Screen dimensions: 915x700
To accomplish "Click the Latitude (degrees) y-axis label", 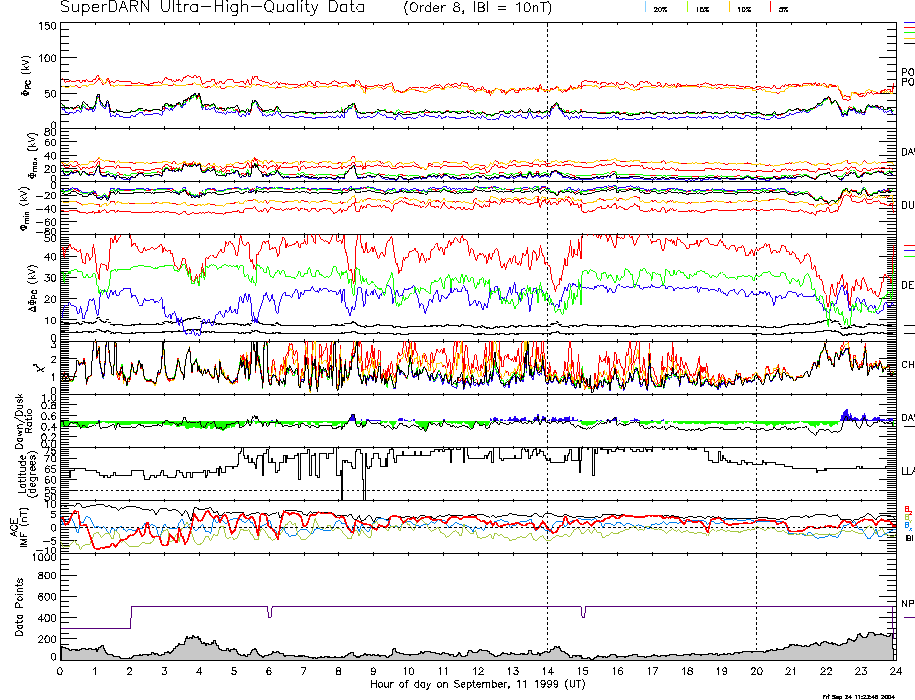I will tap(24, 472).
